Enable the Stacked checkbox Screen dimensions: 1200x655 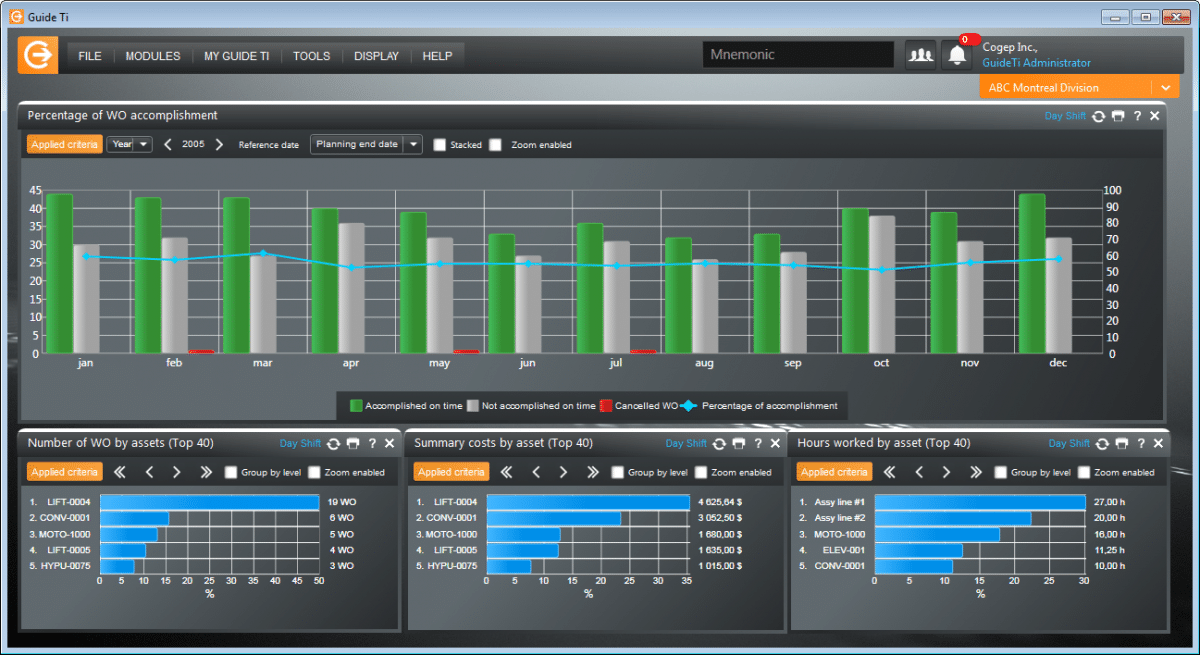(x=439, y=145)
